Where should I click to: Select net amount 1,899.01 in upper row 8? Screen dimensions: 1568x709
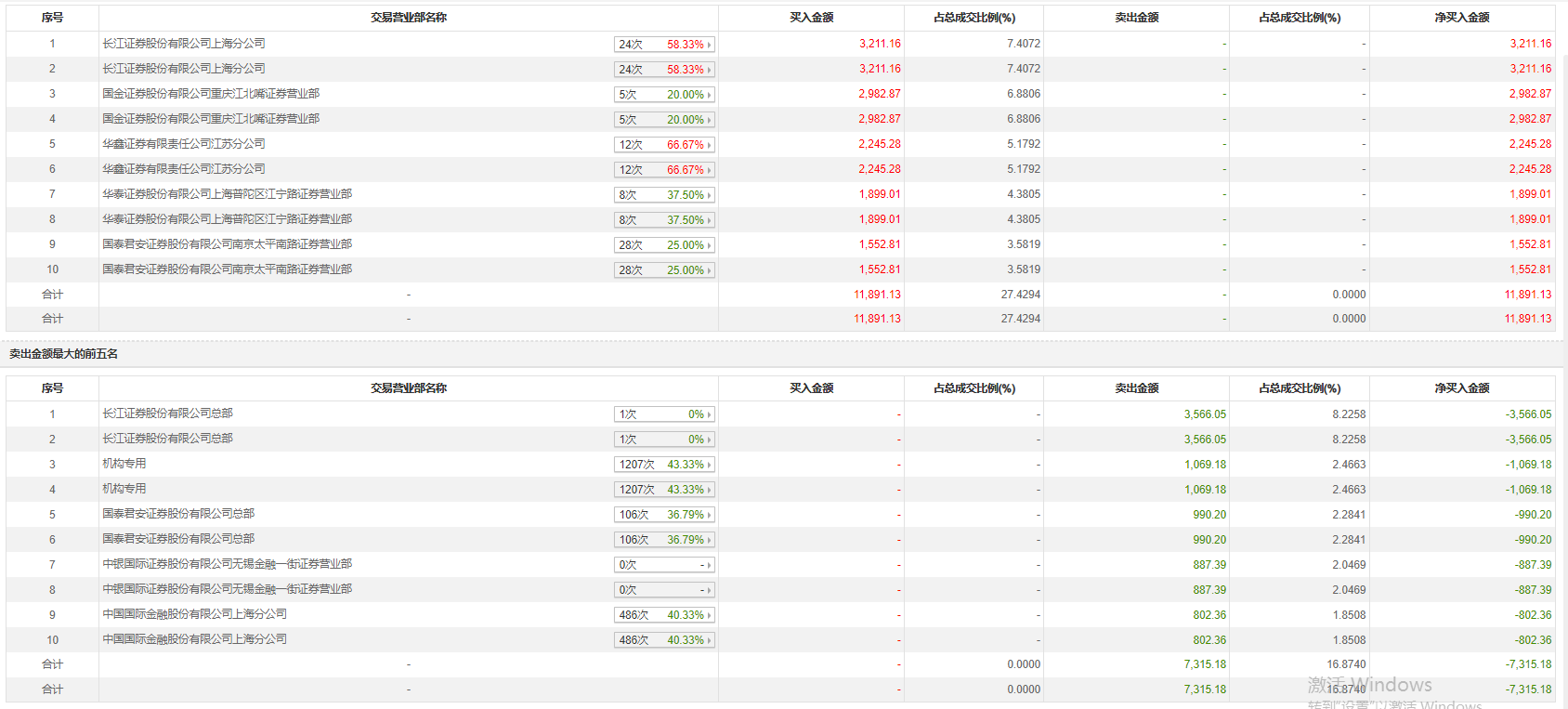tap(1530, 219)
